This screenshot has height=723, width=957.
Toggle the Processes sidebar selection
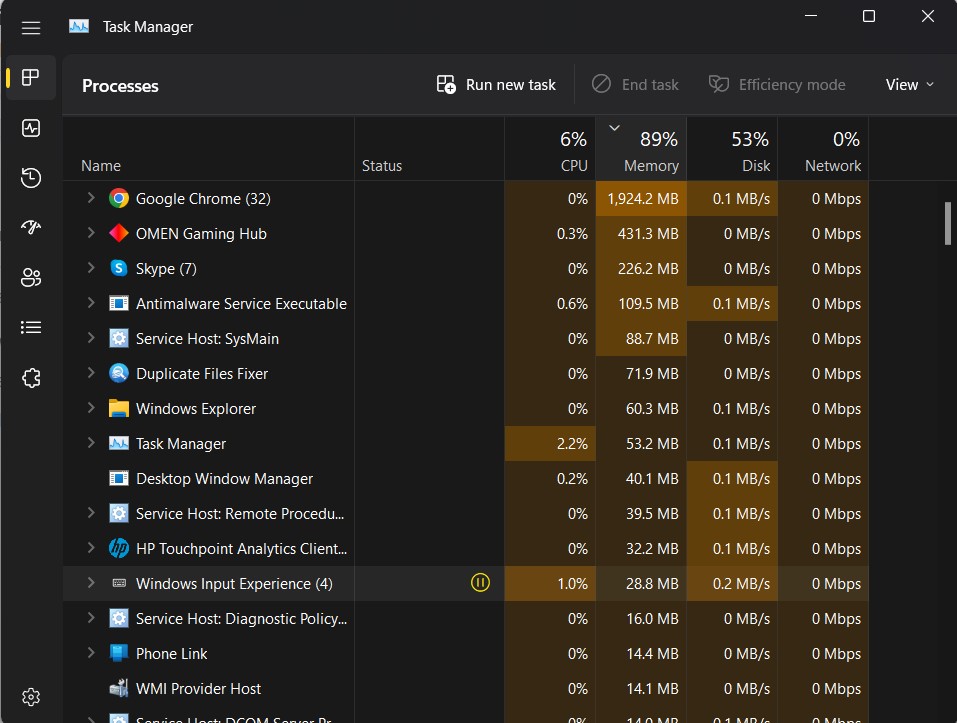pos(30,77)
